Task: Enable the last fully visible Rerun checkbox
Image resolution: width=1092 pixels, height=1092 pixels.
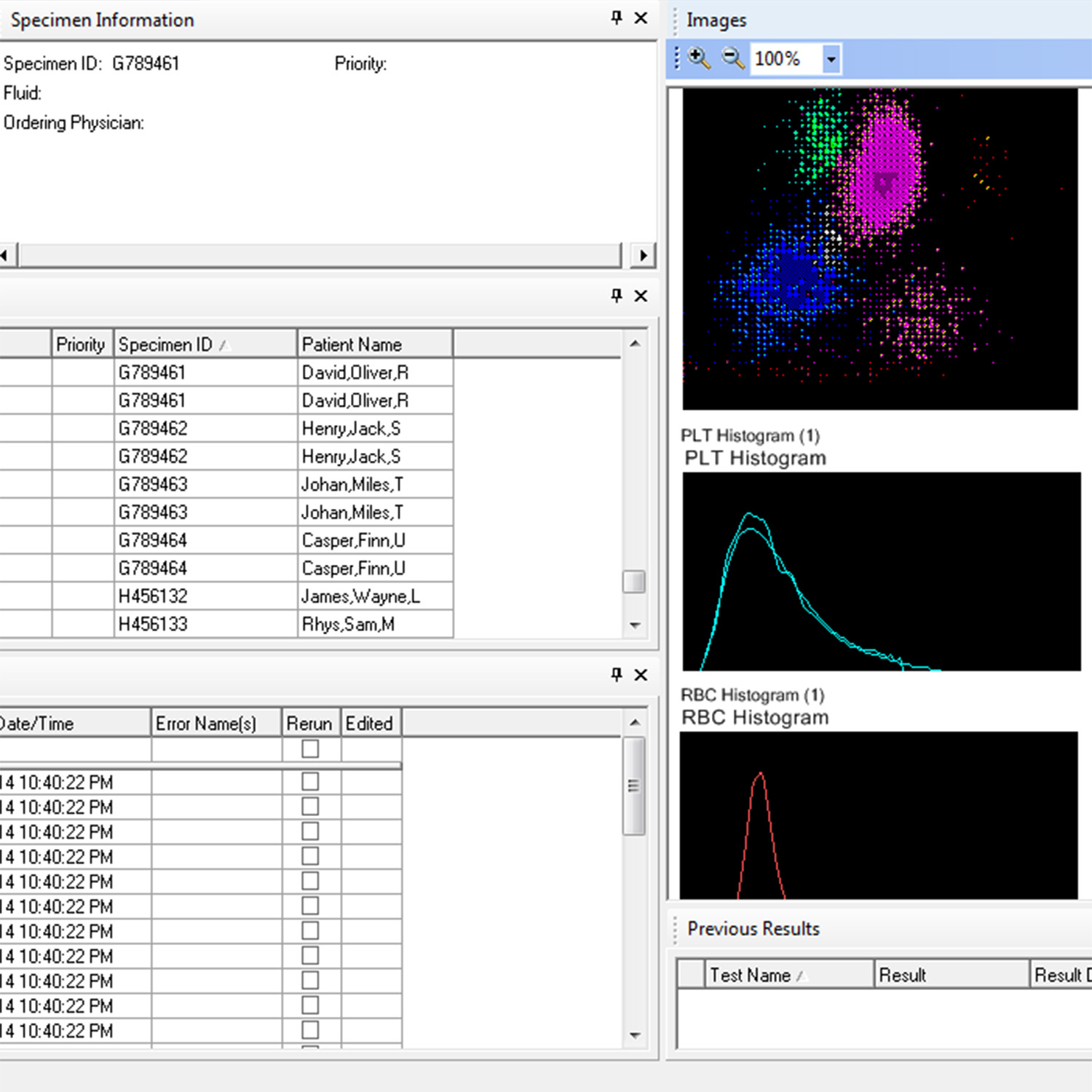Action: [x=310, y=1030]
